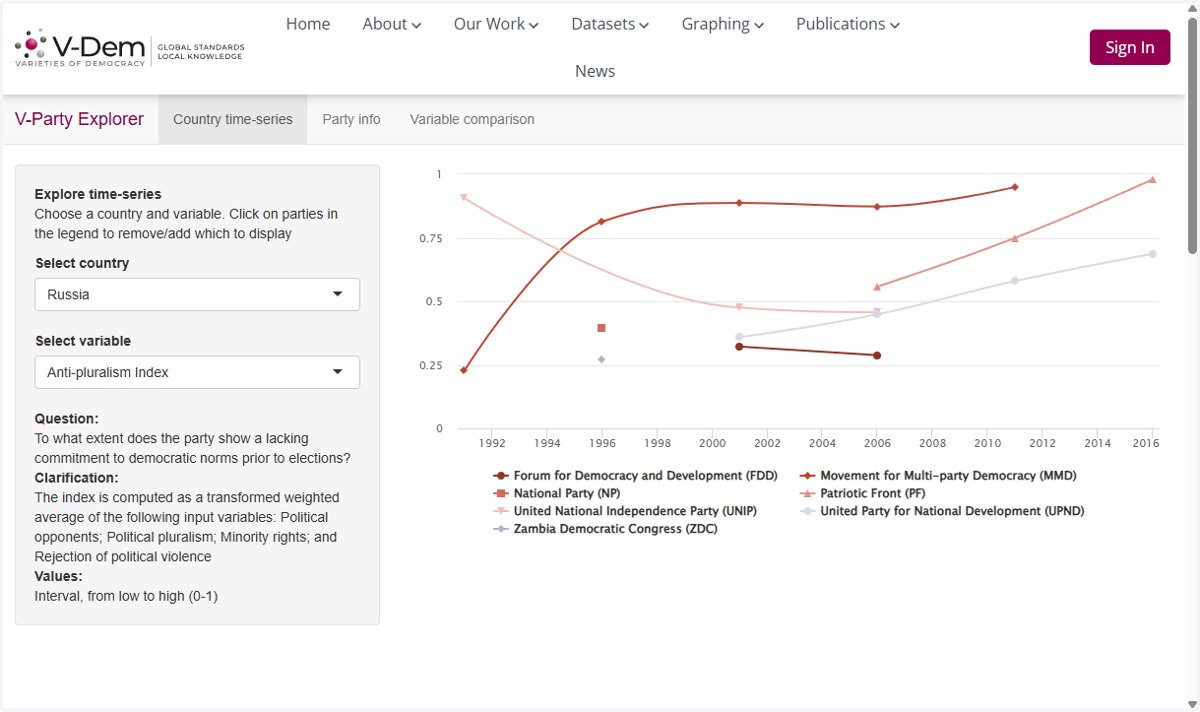Screen dimensions: 1200x712
Task: Click the MMD data point at 2001
Action: coord(739,203)
